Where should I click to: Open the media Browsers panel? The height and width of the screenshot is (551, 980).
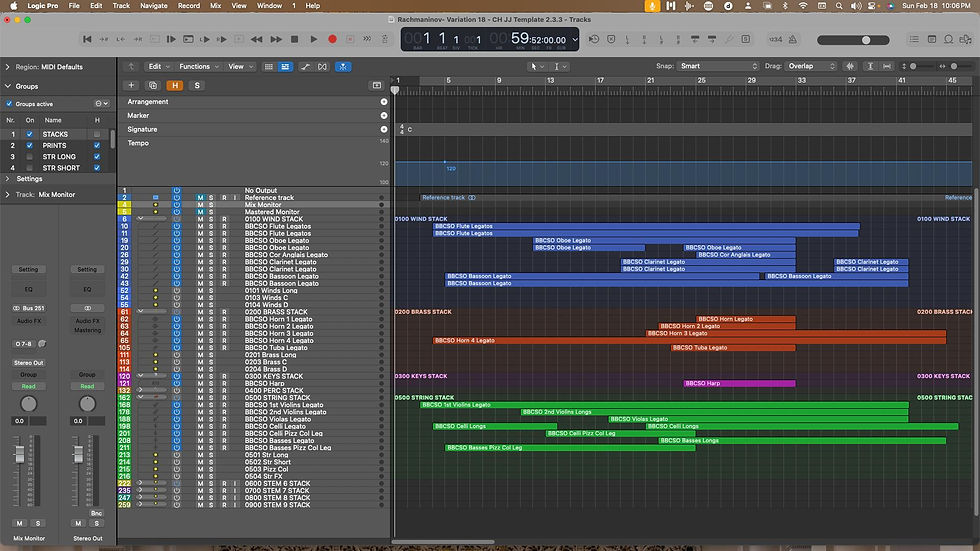click(x=966, y=39)
